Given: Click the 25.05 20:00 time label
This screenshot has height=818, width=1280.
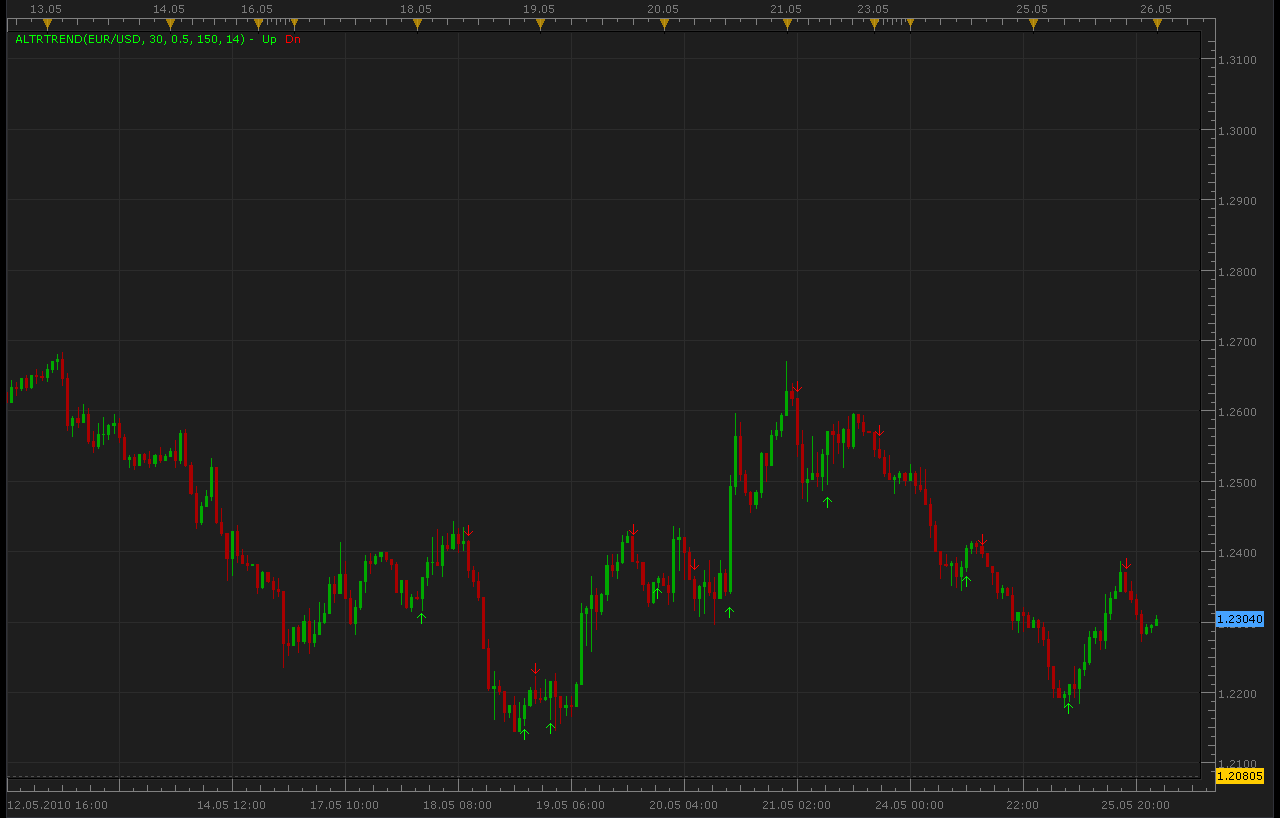Looking at the screenshot, I should click(1135, 805).
